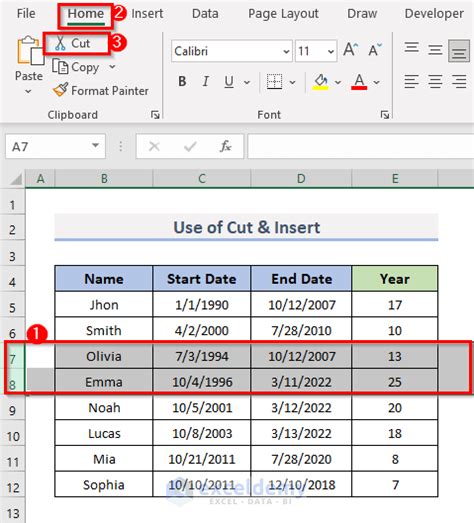Expand the Name Box dropdown arrow
The height and width of the screenshot is (523, 474).
coord(95,146)
